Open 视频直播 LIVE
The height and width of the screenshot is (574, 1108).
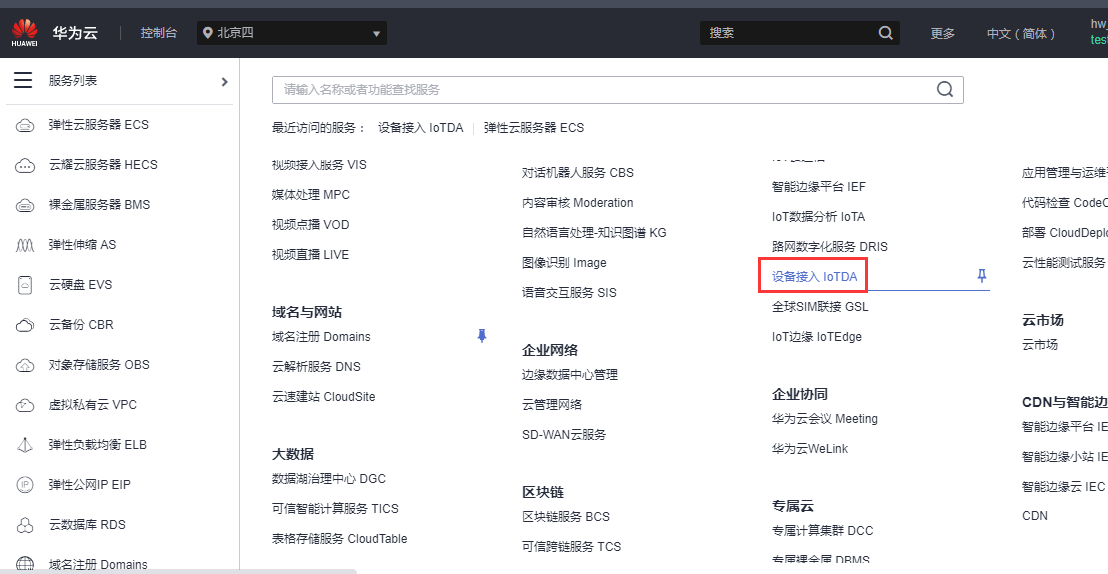[310, 254]
